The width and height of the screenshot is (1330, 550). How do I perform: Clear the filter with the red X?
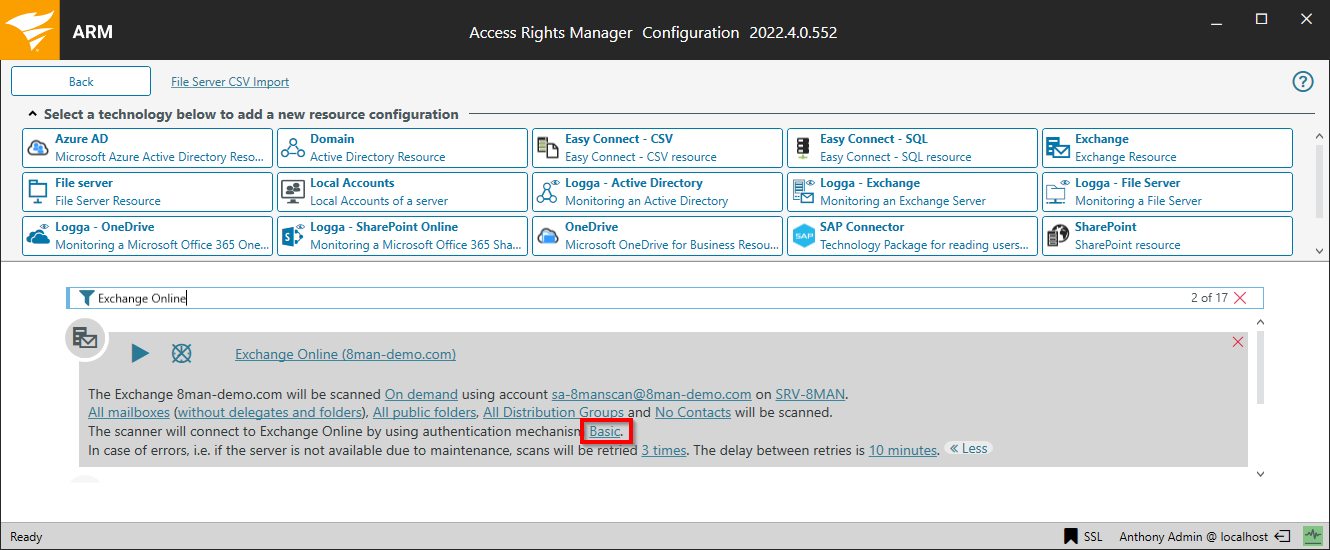[x=1241, y=298]
